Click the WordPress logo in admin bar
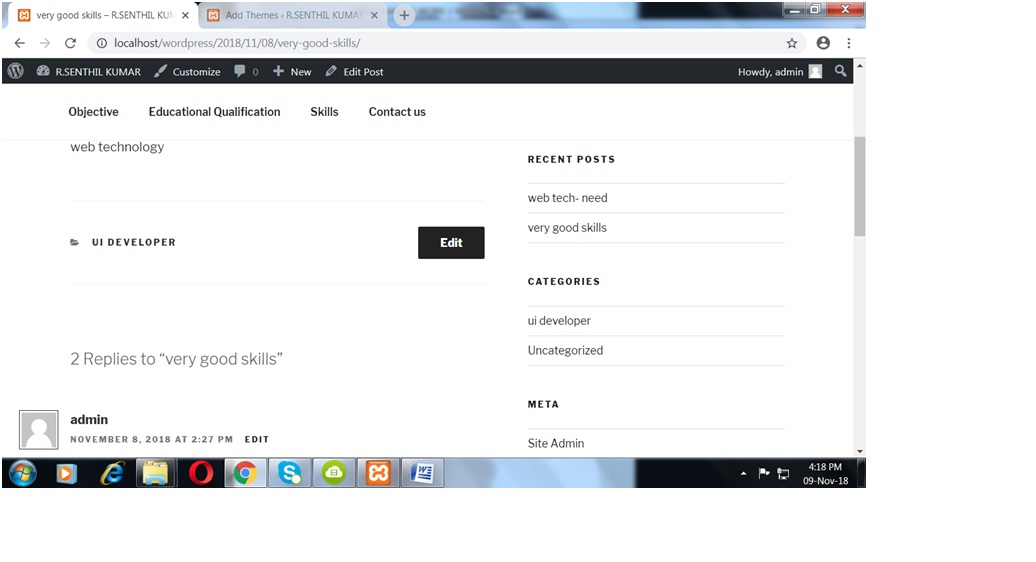This screenshot has width=1036, height=562. point(16,71)
